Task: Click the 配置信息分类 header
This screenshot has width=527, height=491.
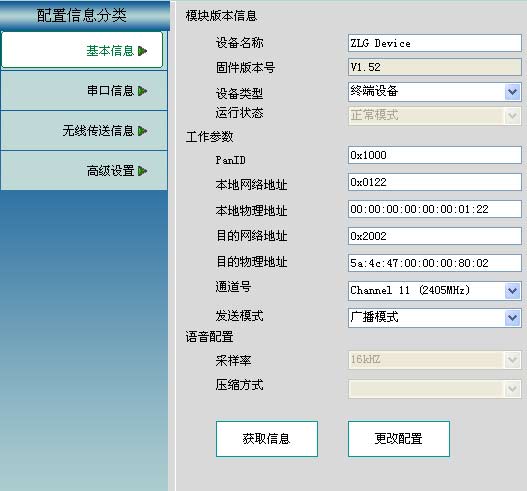Action: coord(82,15)
